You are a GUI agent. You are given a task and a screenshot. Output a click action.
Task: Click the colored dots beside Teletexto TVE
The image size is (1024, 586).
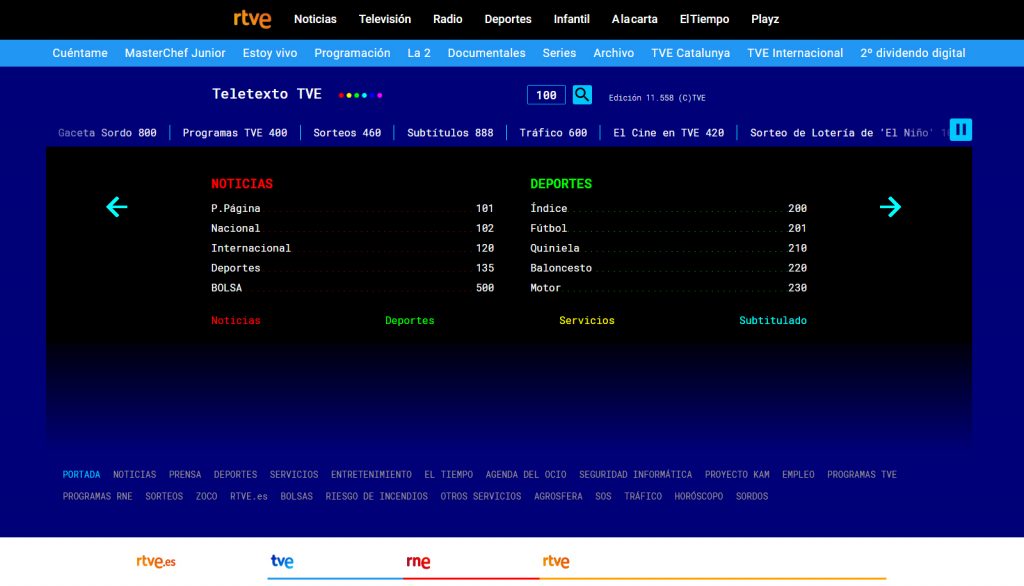click(x=360, y=95)
